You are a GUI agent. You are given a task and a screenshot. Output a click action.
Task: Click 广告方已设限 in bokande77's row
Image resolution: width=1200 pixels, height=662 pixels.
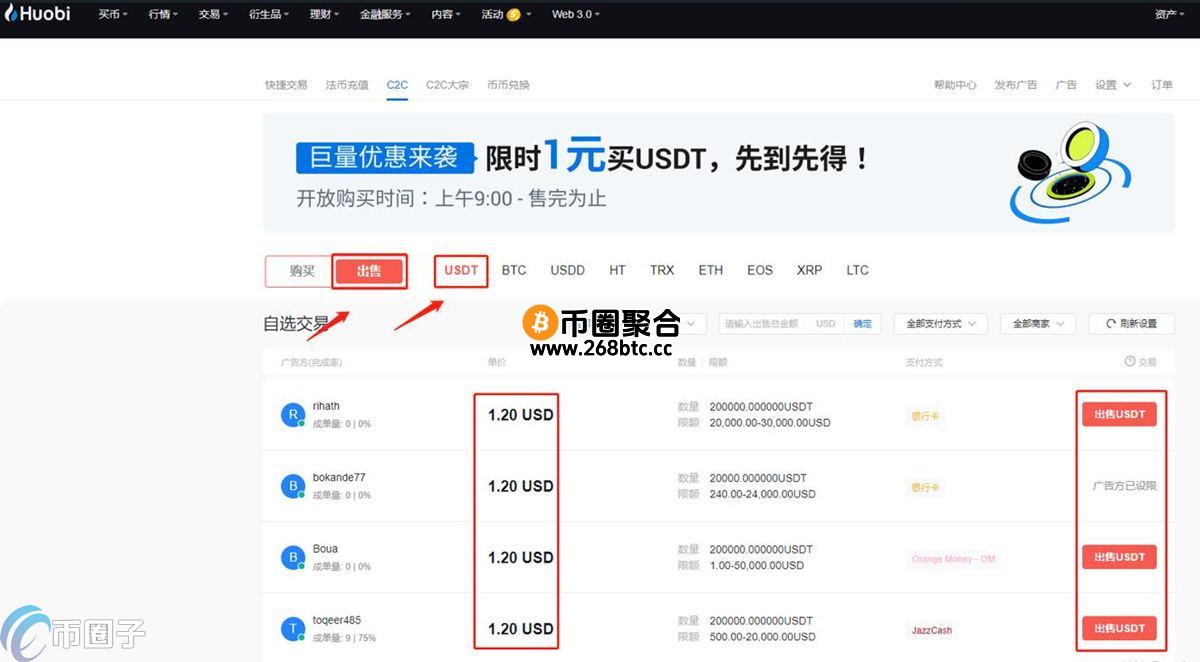pyautogui.click(x=1124, y=486)
